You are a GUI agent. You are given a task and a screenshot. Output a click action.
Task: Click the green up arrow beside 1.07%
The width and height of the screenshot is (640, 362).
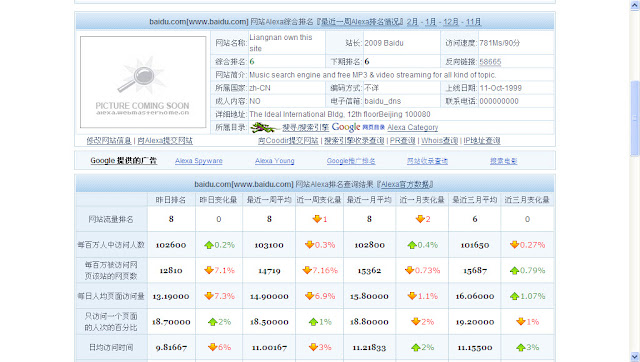[x=514, y=296]
